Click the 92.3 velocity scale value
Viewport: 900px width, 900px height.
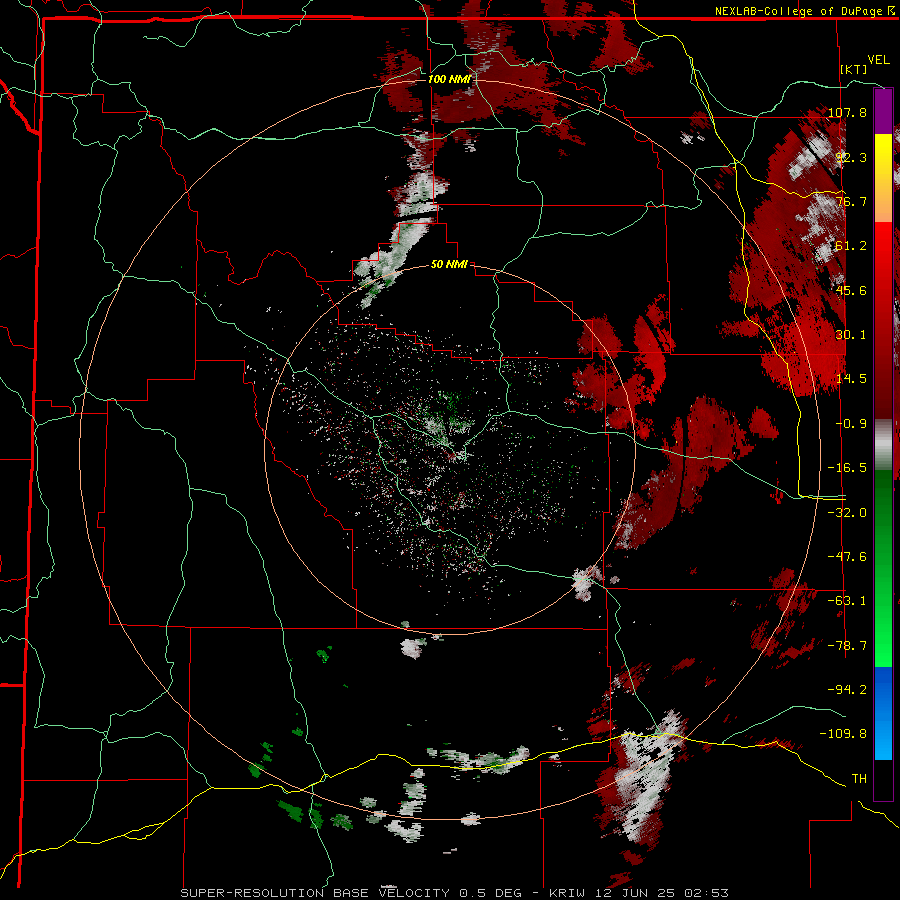coord(851,157)
